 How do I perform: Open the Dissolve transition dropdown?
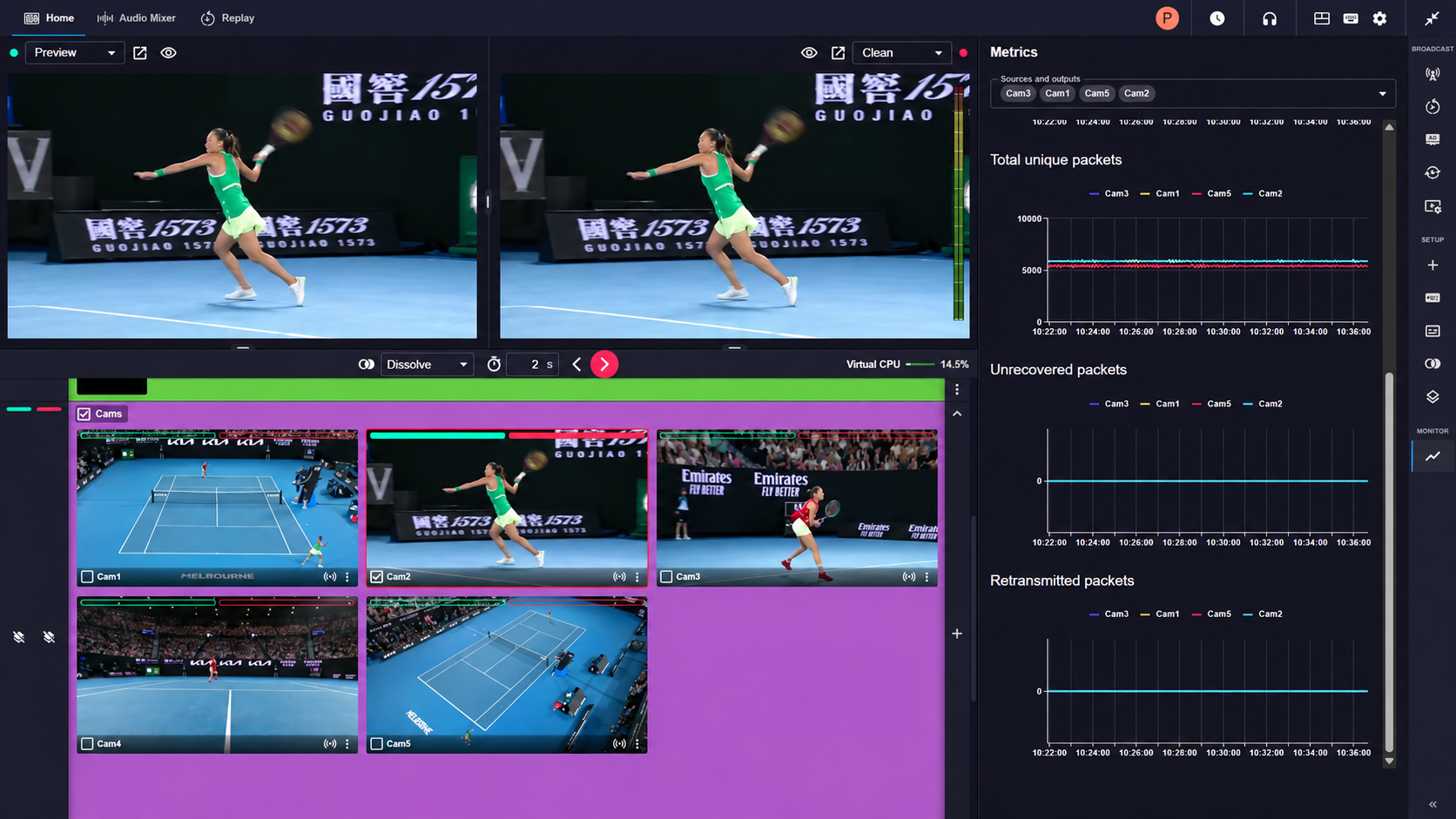point(428,365)
